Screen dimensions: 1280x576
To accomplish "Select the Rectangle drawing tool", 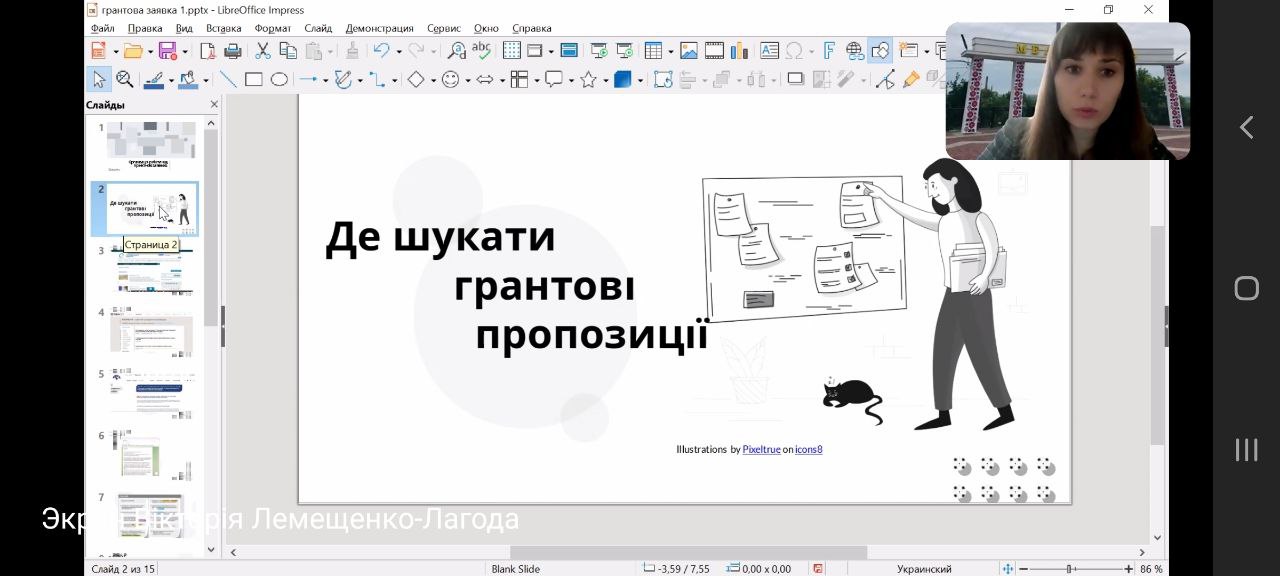I will click(254, 80).
